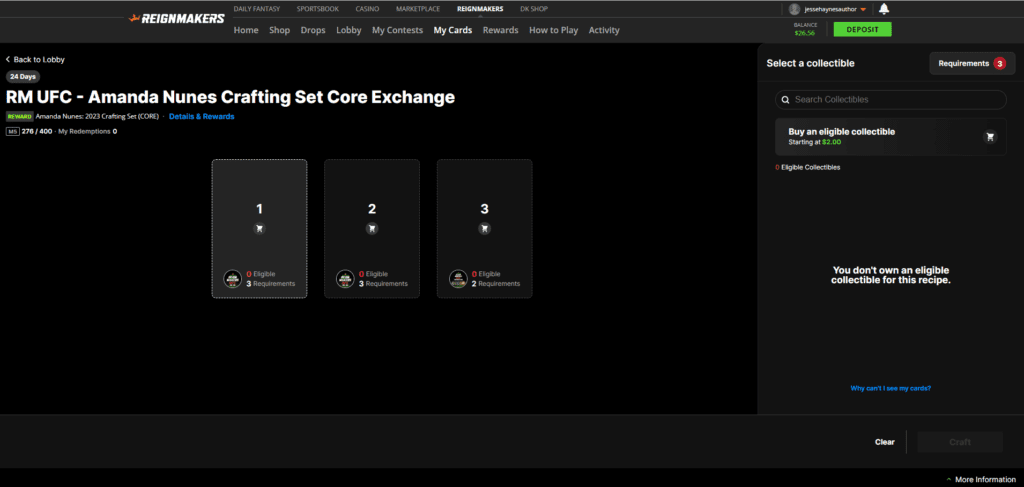This screenshot has width=1024, height=487.
Task: Open the Sportsbook tab
Action: click(x=317, y=9)
